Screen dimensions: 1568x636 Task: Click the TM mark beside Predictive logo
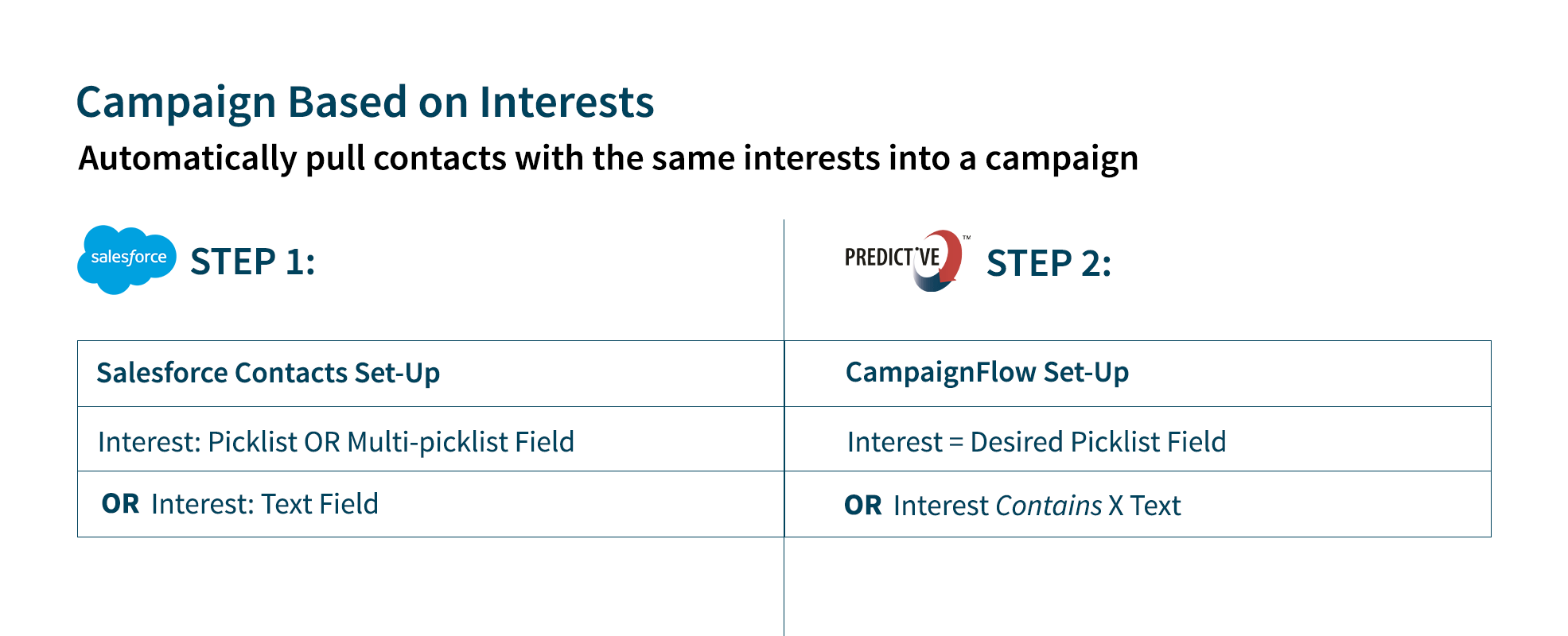tap(967, 238)
